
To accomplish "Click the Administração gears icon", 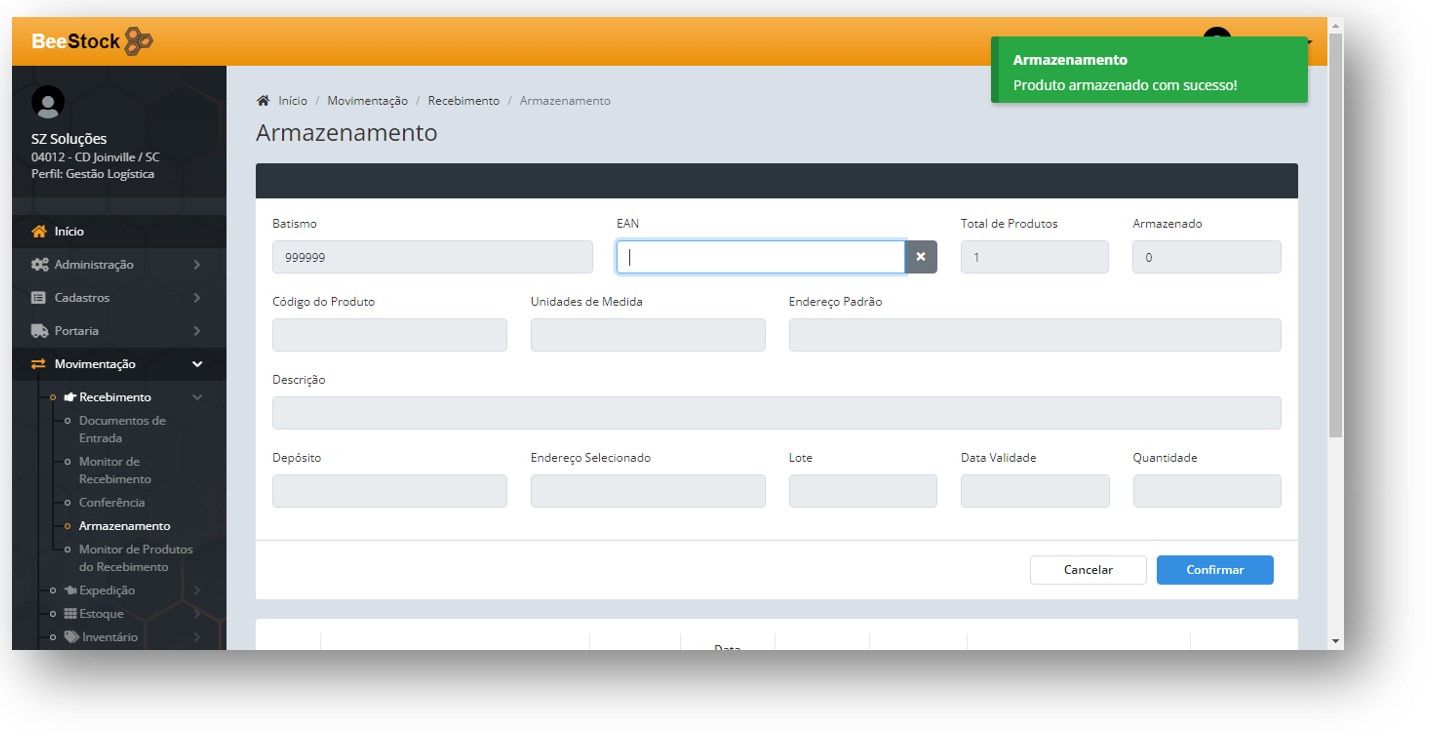I will (39, 265).
